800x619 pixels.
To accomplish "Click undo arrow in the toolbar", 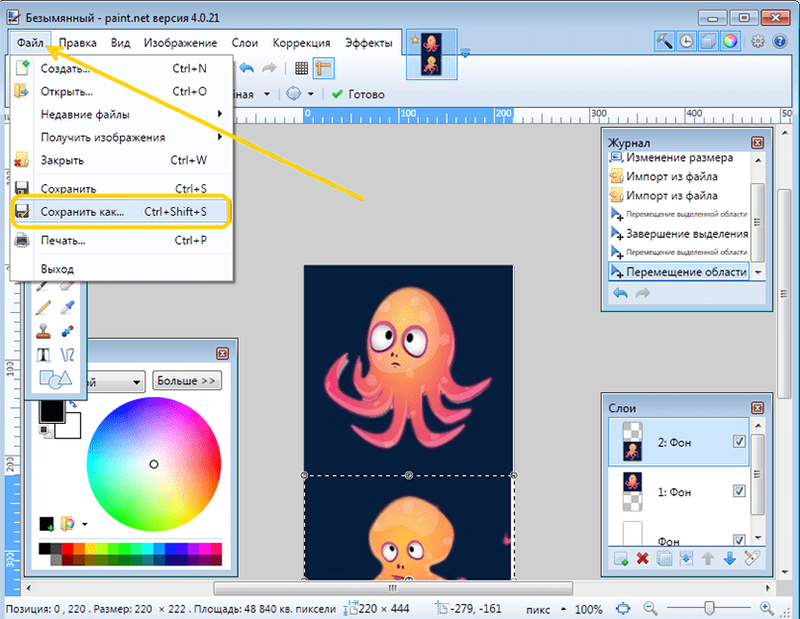I will (246, 68).
